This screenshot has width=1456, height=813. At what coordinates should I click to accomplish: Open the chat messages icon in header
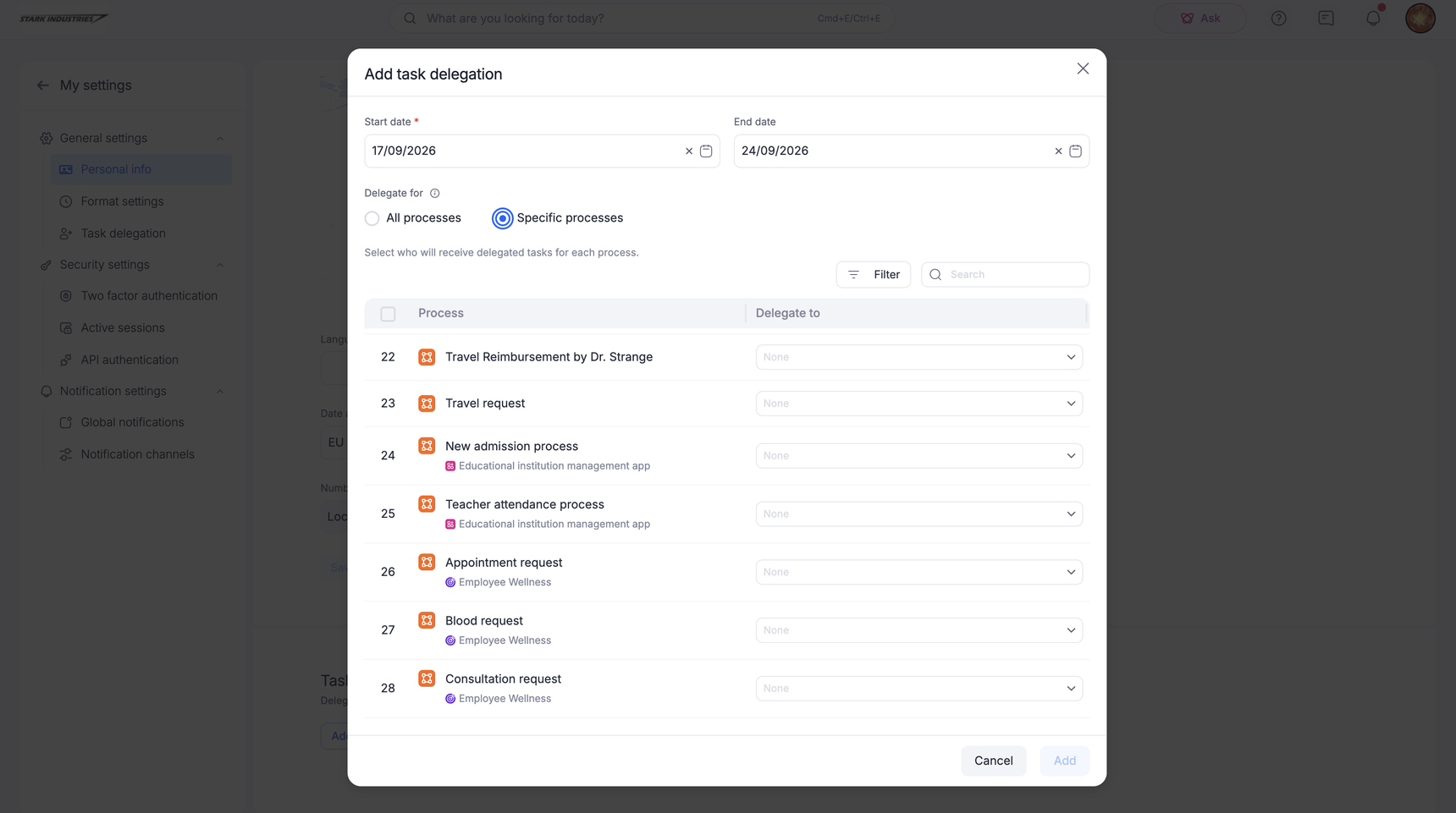[1326, 18]
